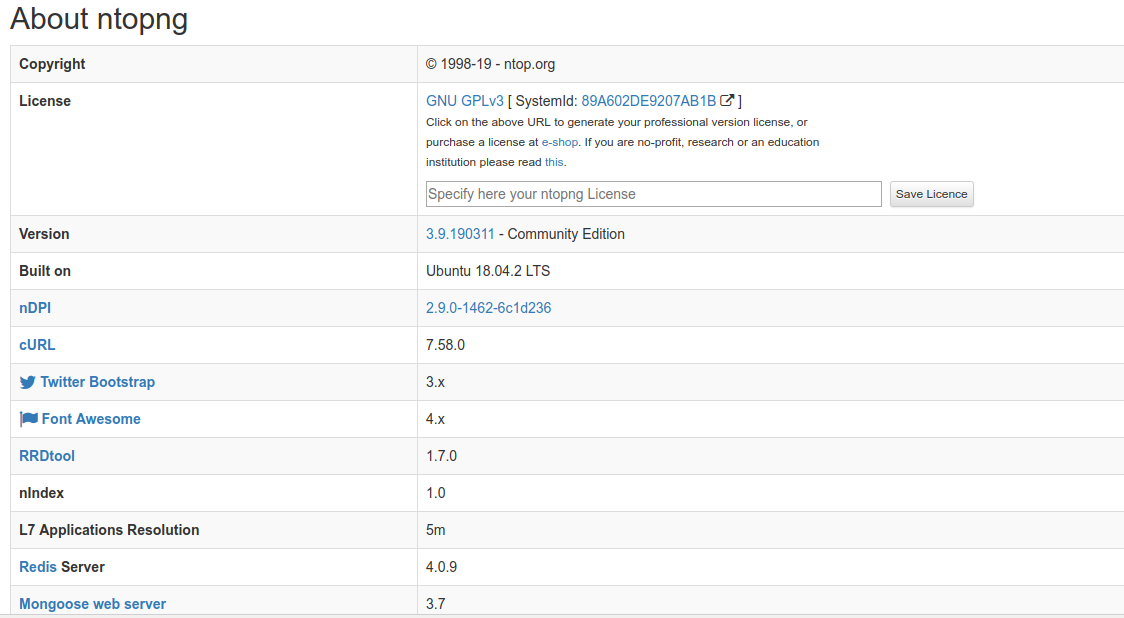
Task: Select the Copyright row label
Action: click(x=52, y=64)
